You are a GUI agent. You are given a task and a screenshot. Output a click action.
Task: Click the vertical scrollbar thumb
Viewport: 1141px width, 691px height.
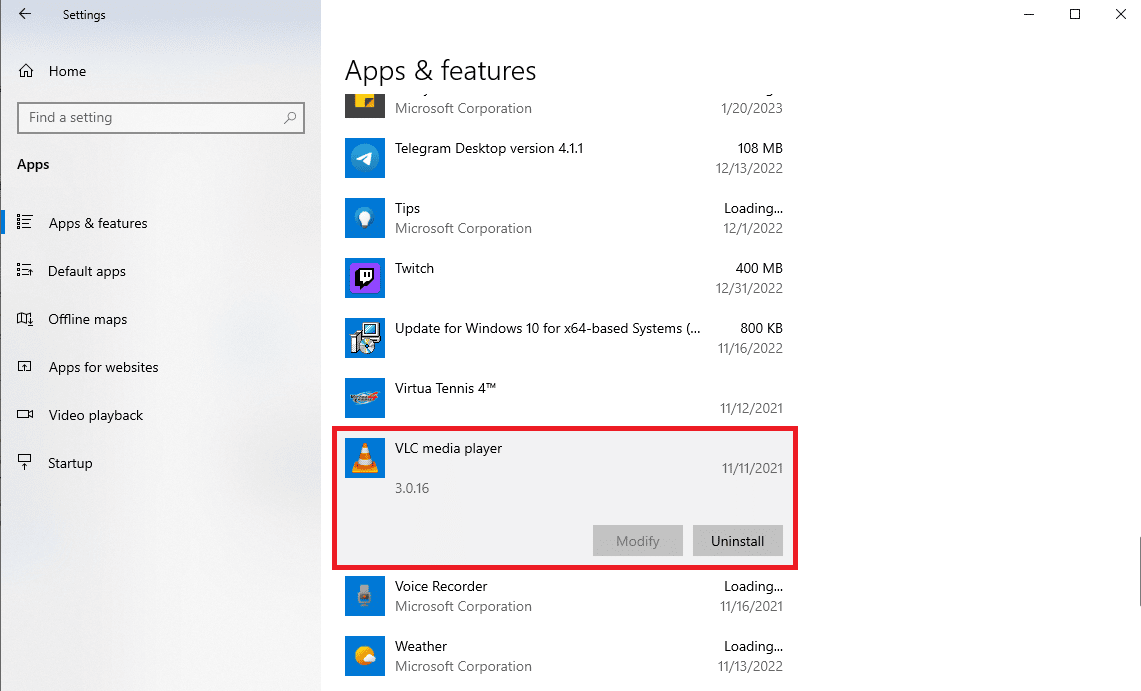point(1139,572)
